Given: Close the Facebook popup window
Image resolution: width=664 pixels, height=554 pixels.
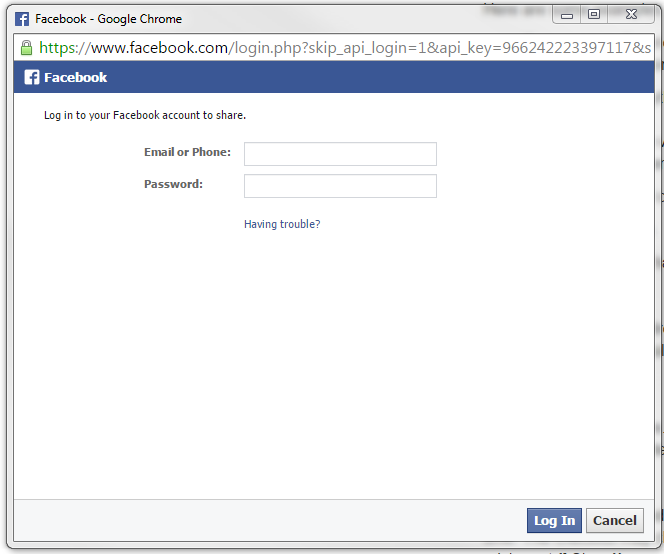Looking at the screenshot, I should [631, 15].
